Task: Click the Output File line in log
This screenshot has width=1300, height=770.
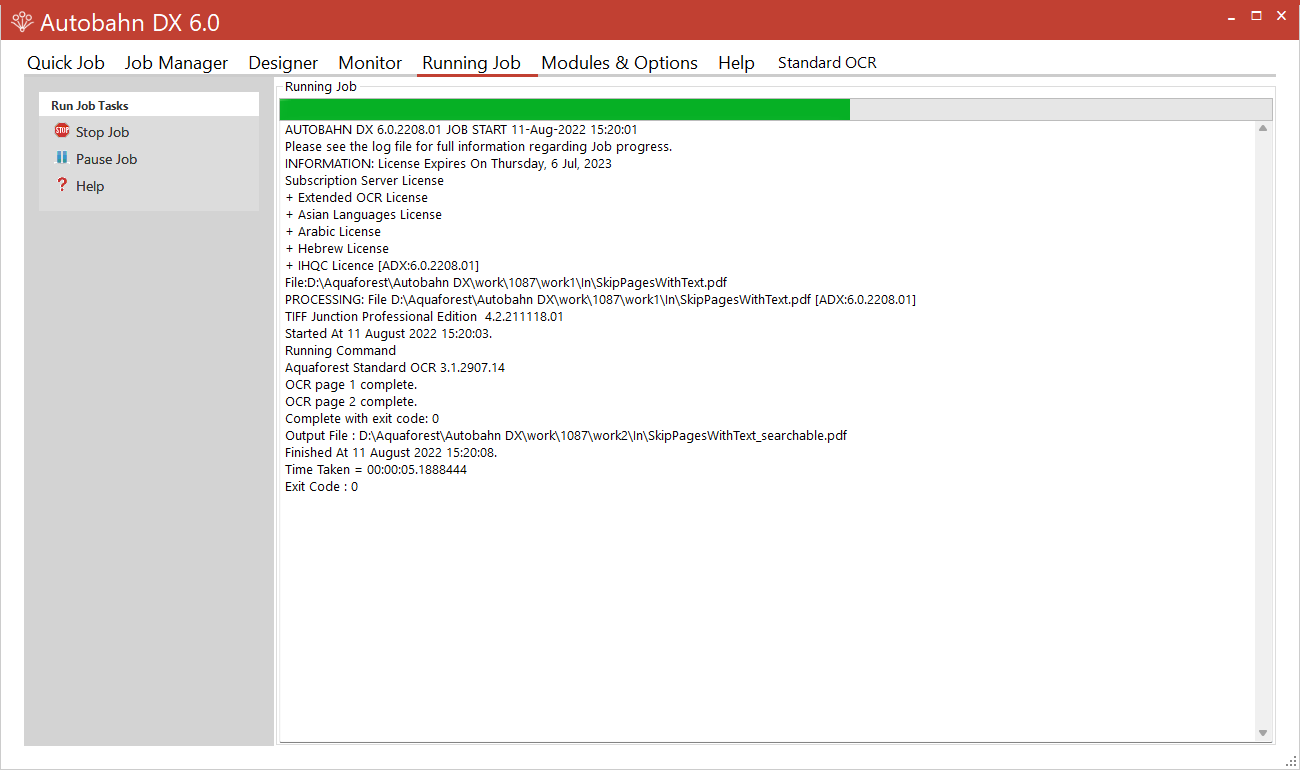Action: [x=566, y=436]
